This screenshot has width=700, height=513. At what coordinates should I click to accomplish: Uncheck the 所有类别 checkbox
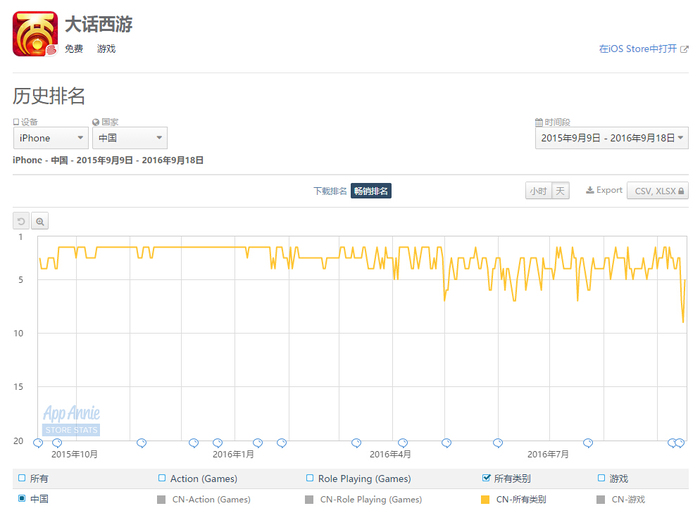pyautogui.click(x=486, y=478)
